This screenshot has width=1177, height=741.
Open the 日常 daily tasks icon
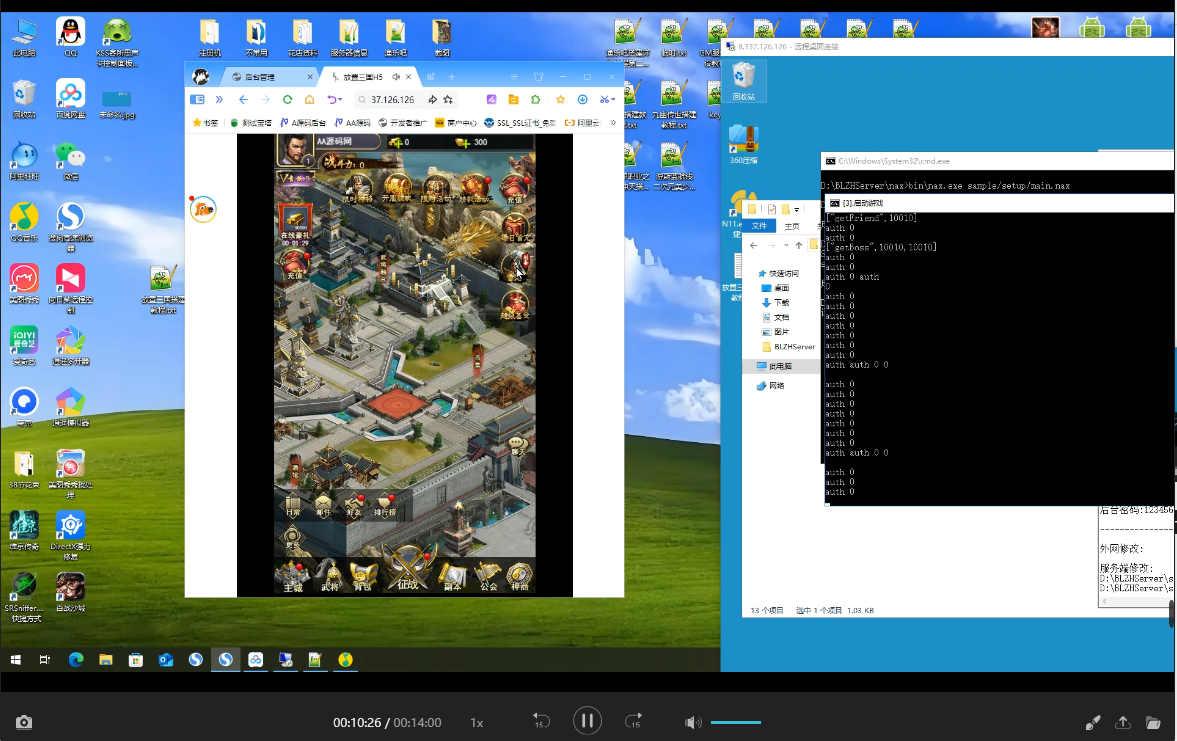(293, 505)
